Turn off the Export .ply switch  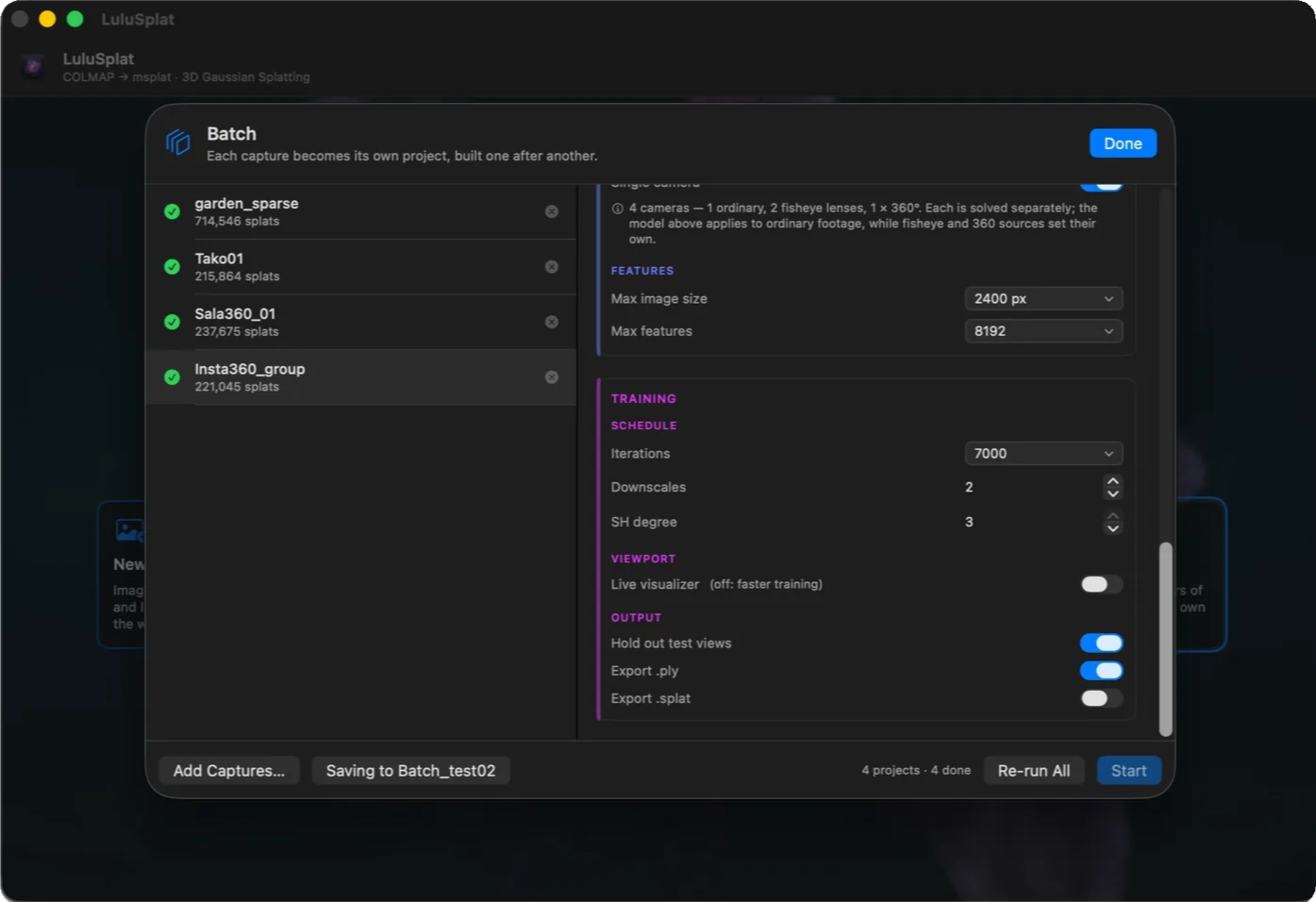coord(1102,671)
